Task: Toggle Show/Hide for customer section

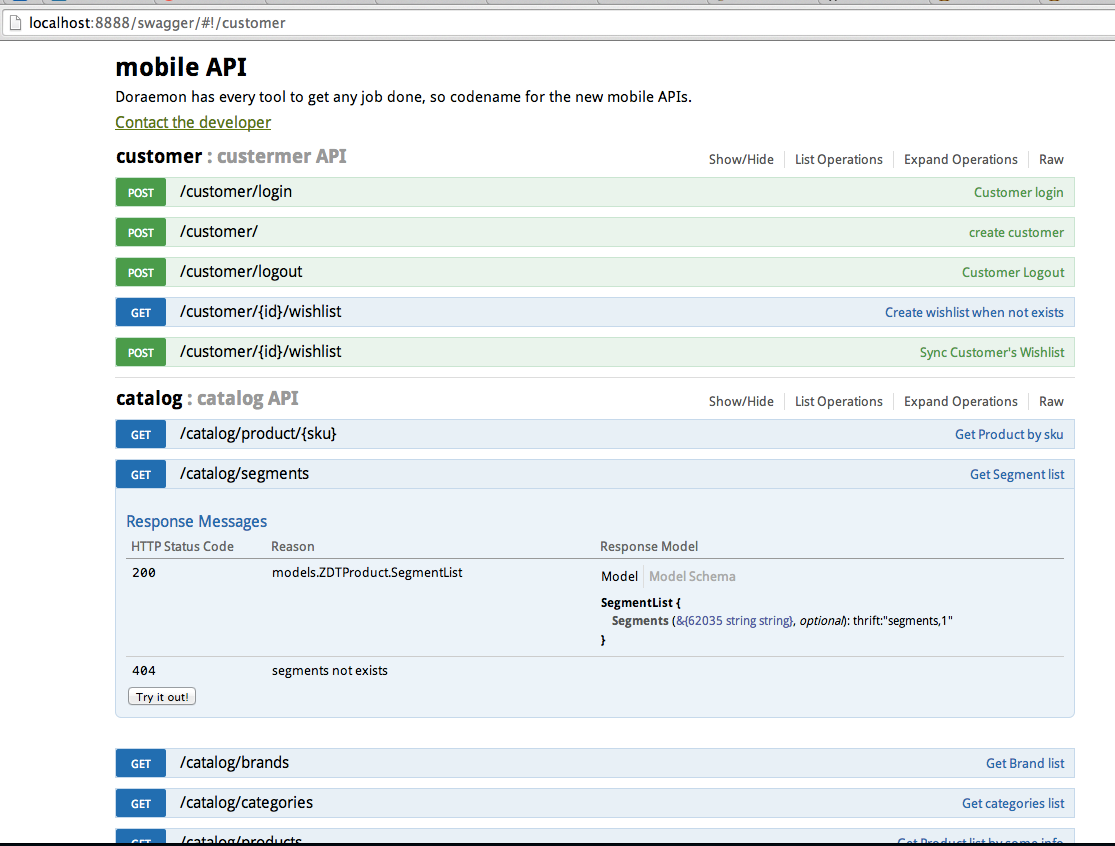Action: click(741, 160)
